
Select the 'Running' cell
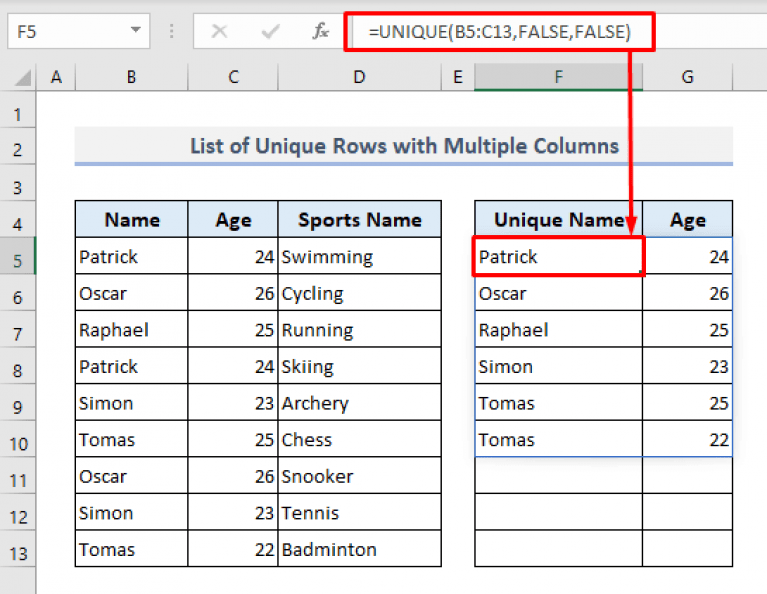pyautogui.click(x=360, y=330)
